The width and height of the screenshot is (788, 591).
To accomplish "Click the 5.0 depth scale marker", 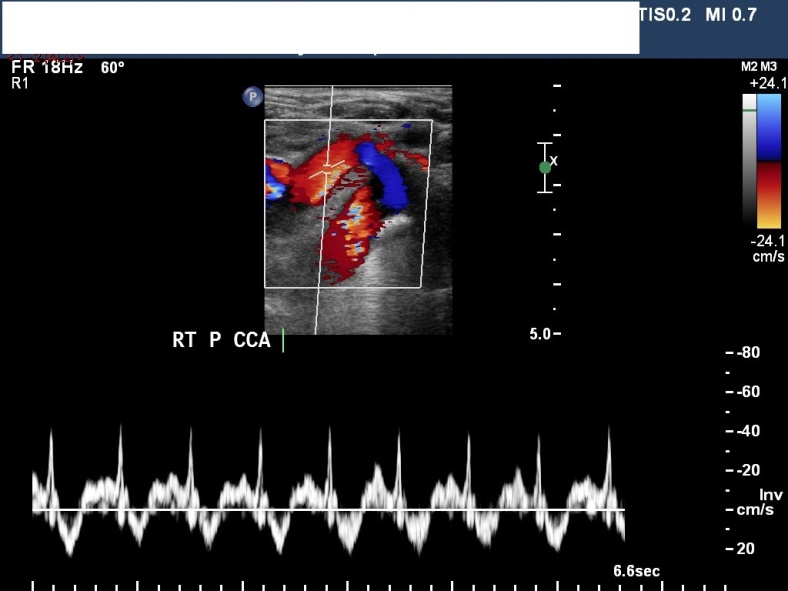I will [539, 333].
